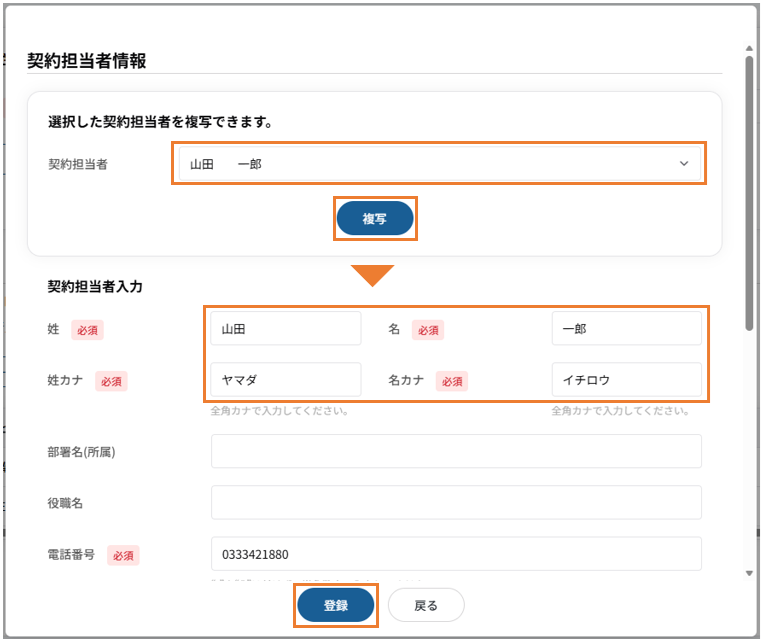
Task: Click the 電話番号 field with 0333421880
Action: [456, 554]
